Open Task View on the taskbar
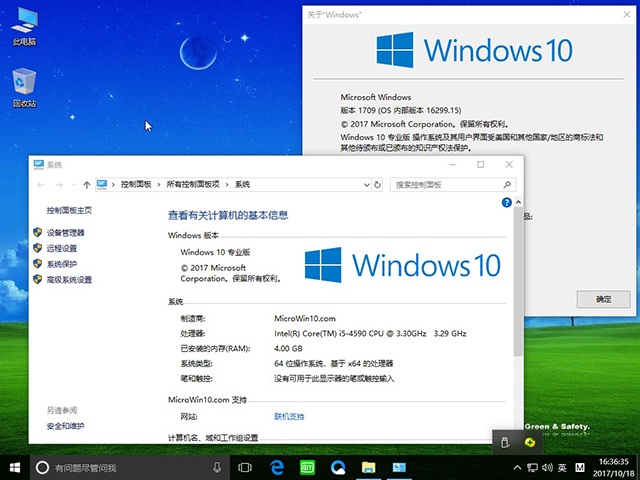Screen dimensions: 640x480 coord(245,468)
